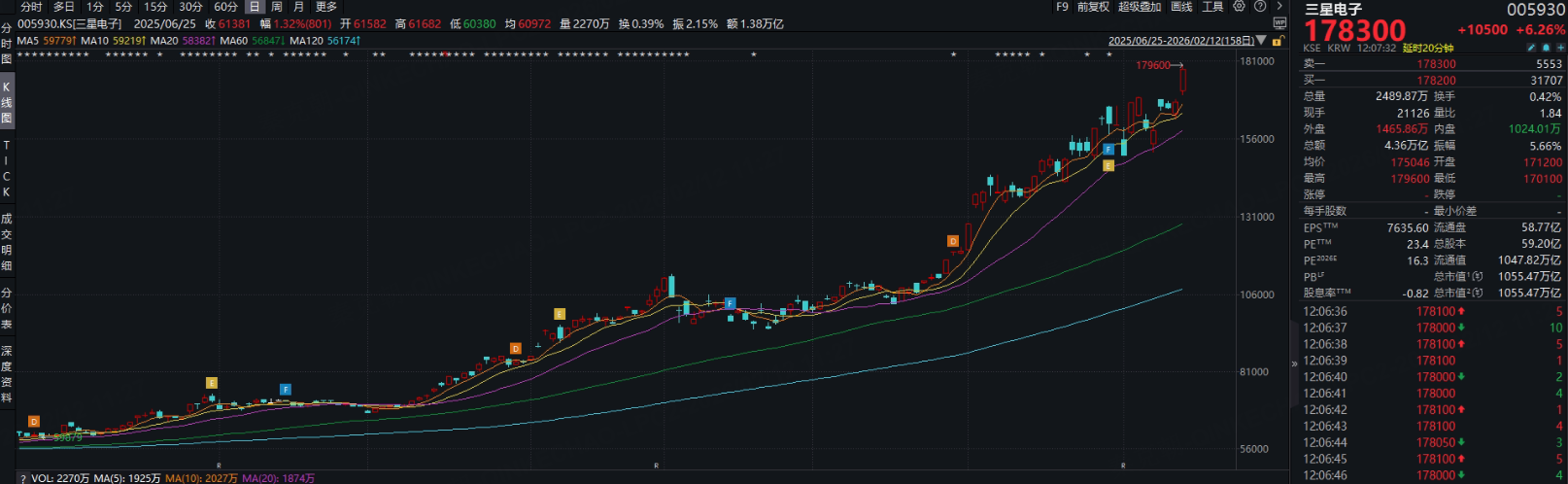This screenshot has height=484, width=1568.
Task: Open the 成交明细 side tab
Action: pyautogui.click(x=6, y=241)
